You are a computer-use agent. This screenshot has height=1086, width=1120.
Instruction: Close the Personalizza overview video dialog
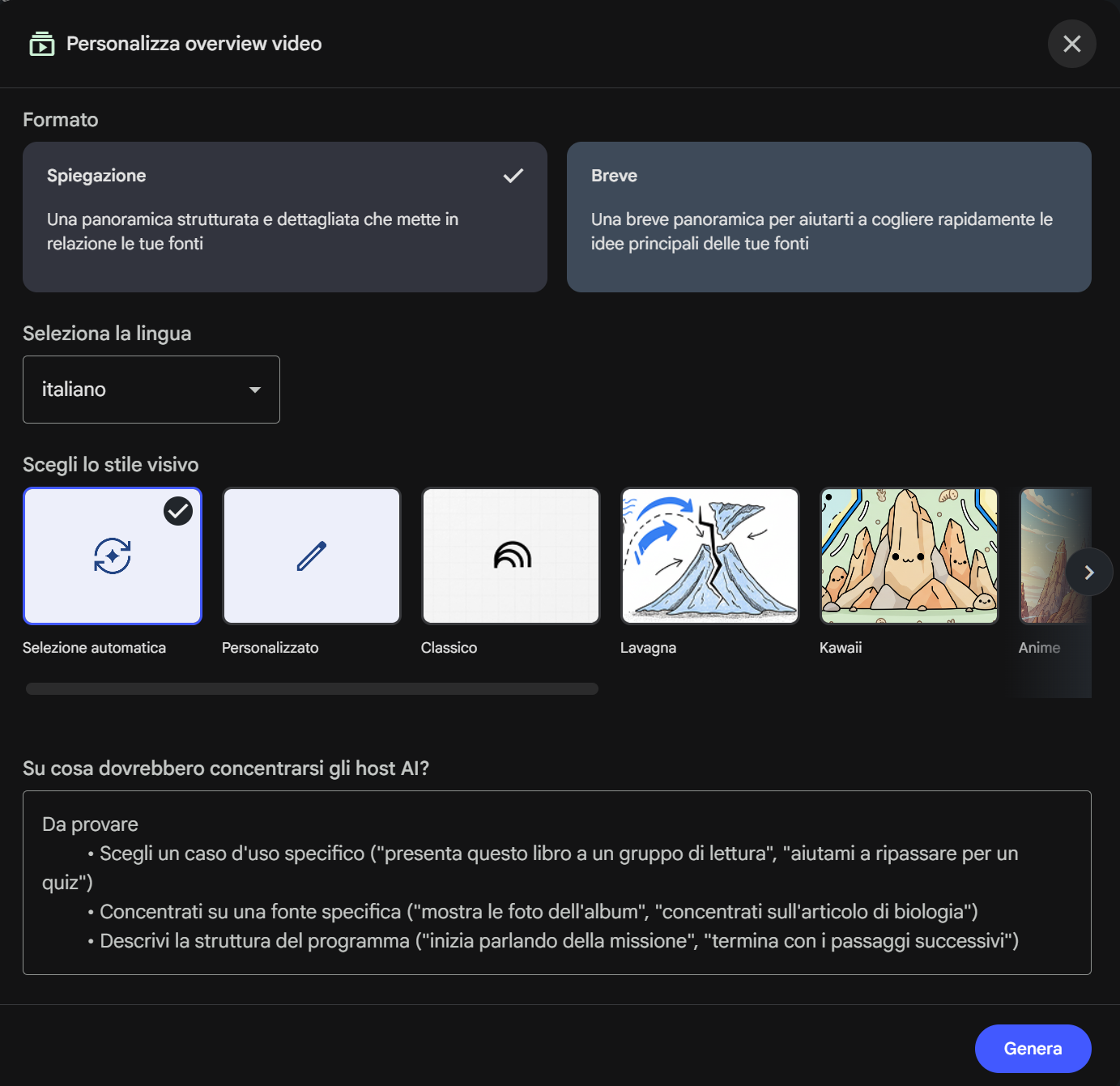tap(1071, 44)
